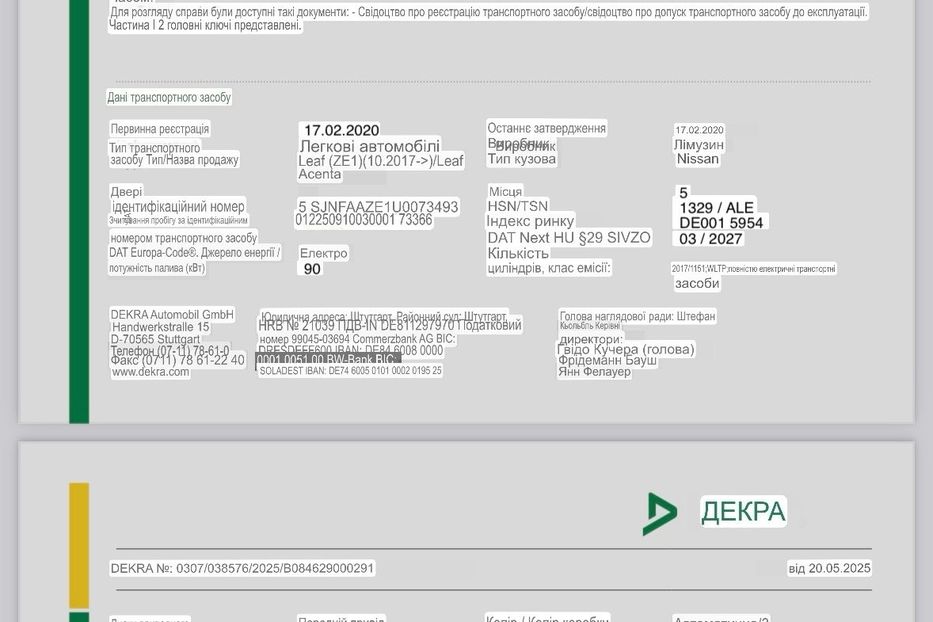Click the street address "Handwerkstraße 15"
Image resolution: width=933 pixels, height=622 pixels.
coord(161,327)
